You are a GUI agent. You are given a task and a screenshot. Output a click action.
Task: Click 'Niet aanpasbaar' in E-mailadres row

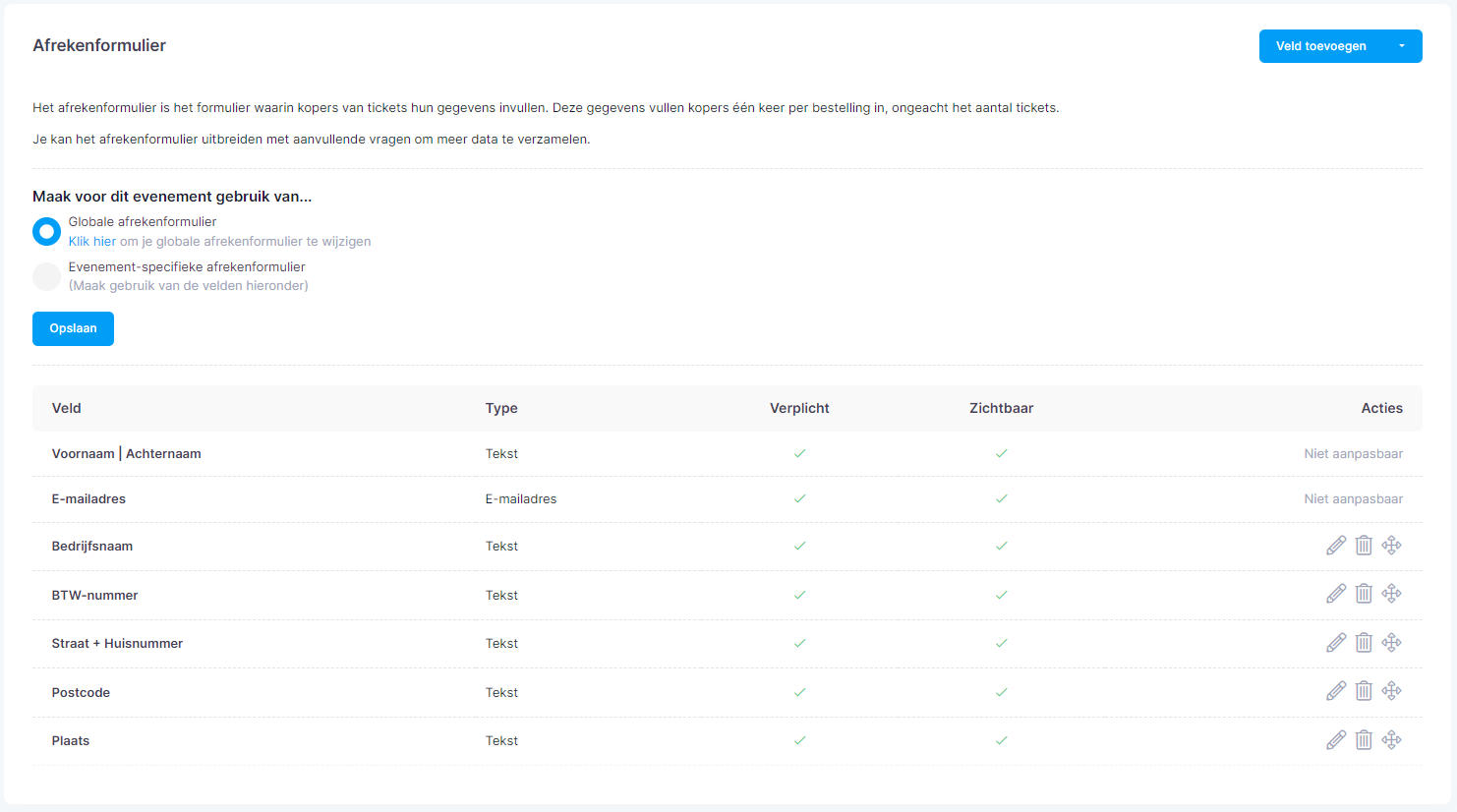[1353, 498]
